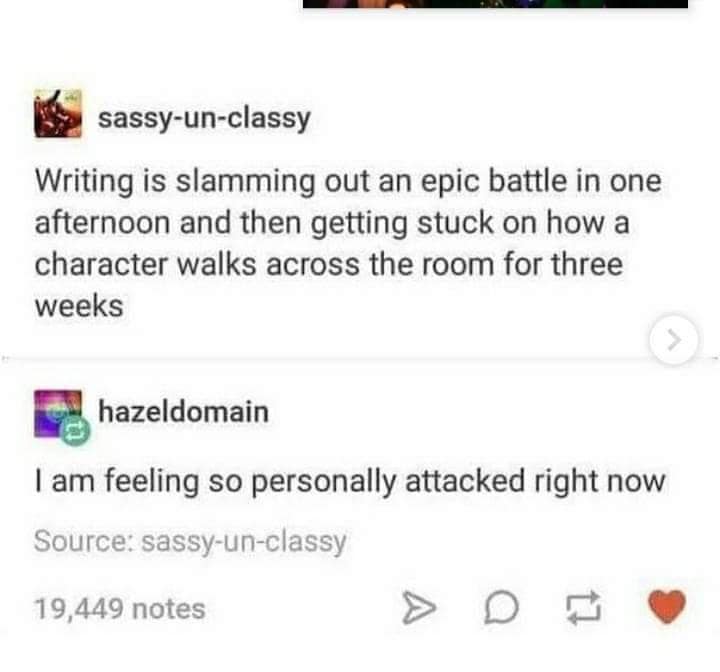Click the word 'weeks' in the post
Image resolution: width=720 pixels, height=672 pixels.
[x=79, y=306]
